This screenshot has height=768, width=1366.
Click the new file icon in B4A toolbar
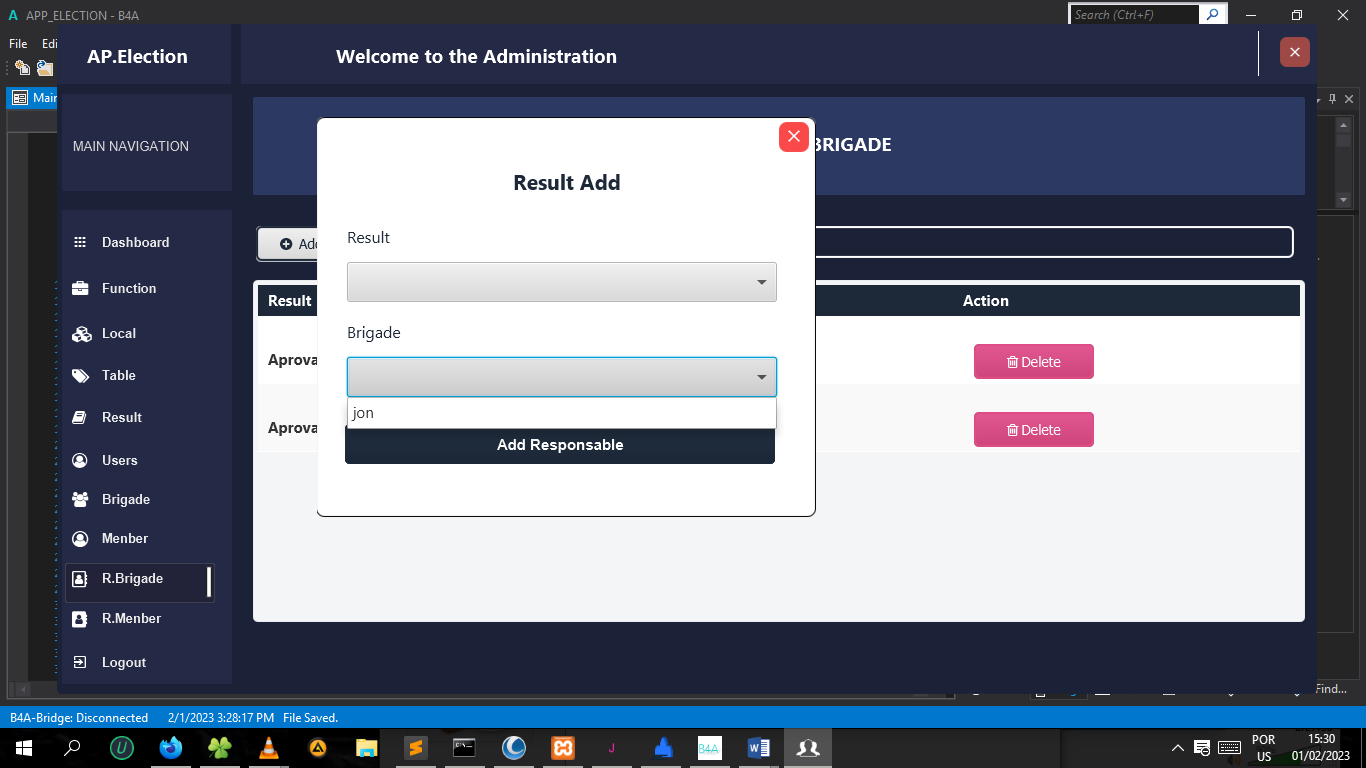(22, 68)
